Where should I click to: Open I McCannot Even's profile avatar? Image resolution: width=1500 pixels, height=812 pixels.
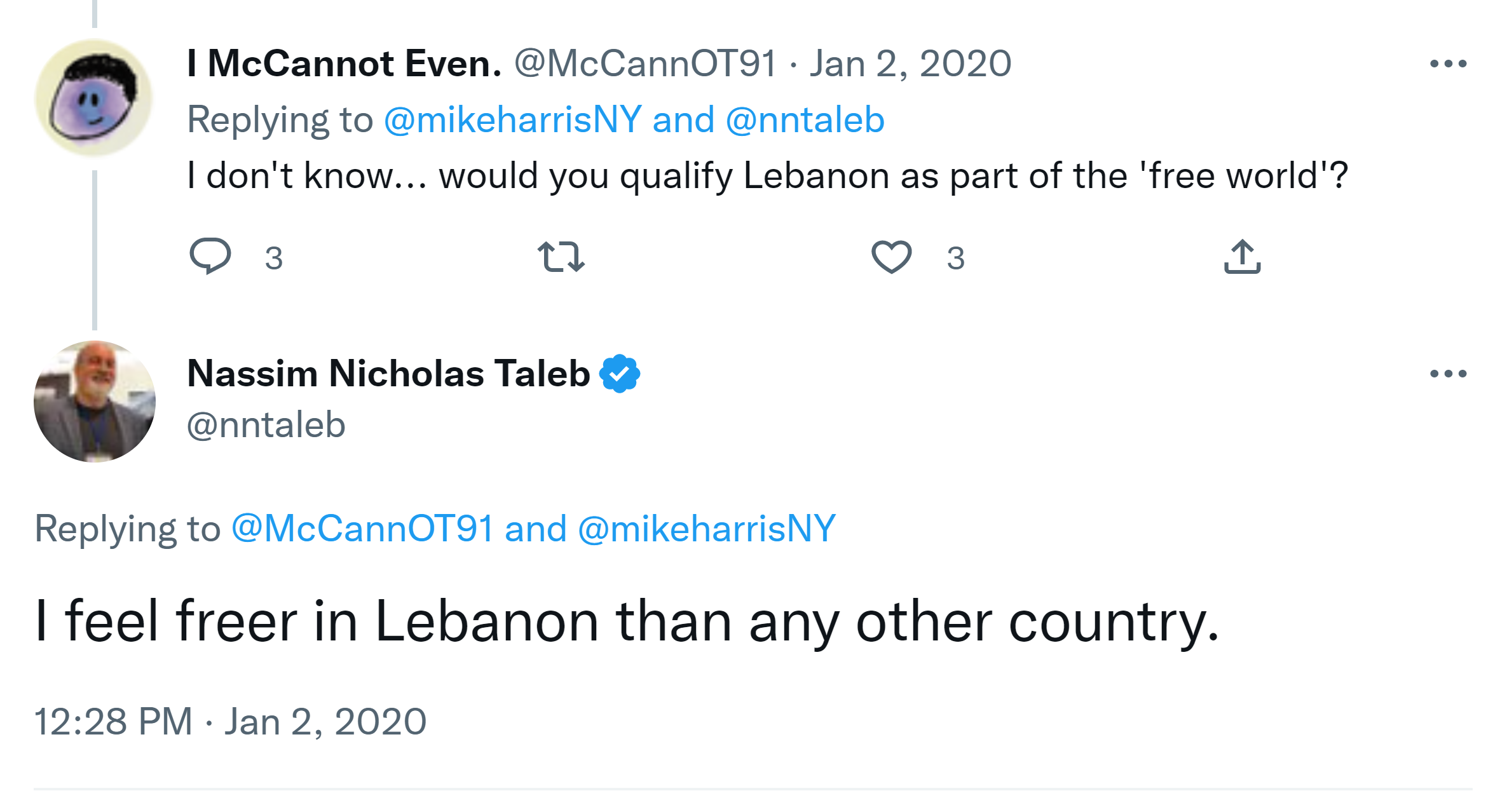94,98
